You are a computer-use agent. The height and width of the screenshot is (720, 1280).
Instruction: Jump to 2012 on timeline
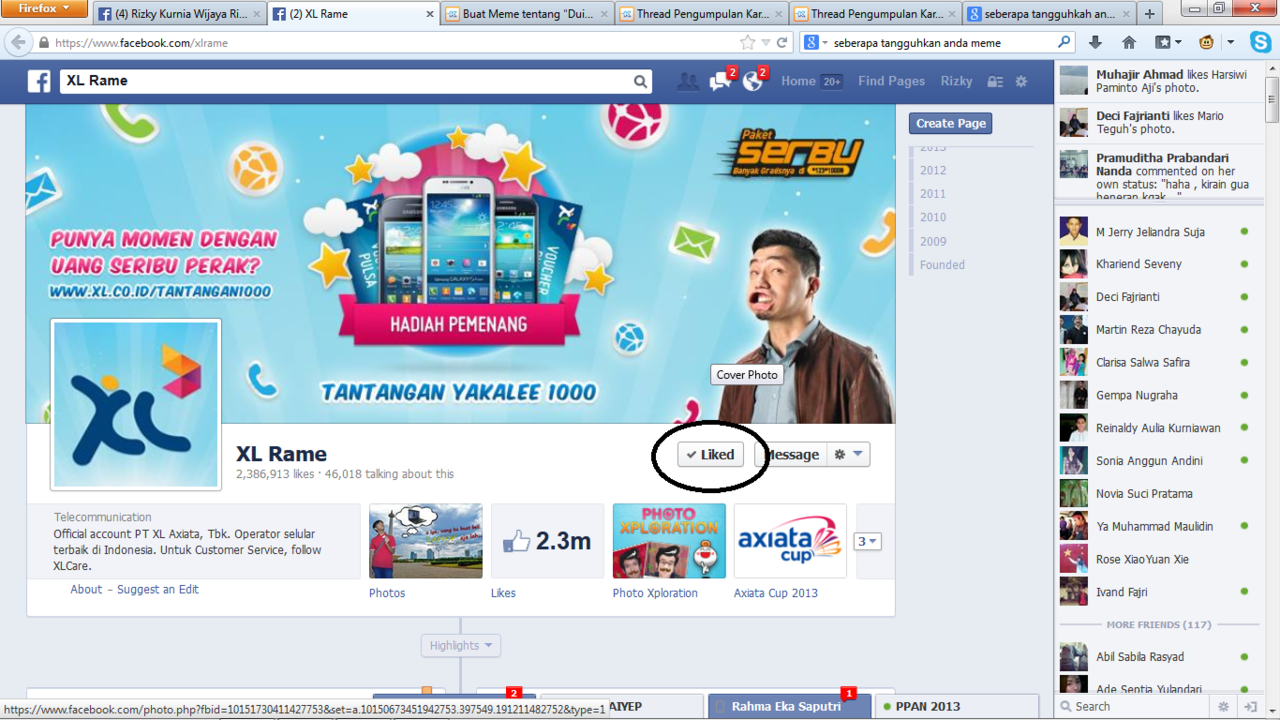click(x=933, y=170)
